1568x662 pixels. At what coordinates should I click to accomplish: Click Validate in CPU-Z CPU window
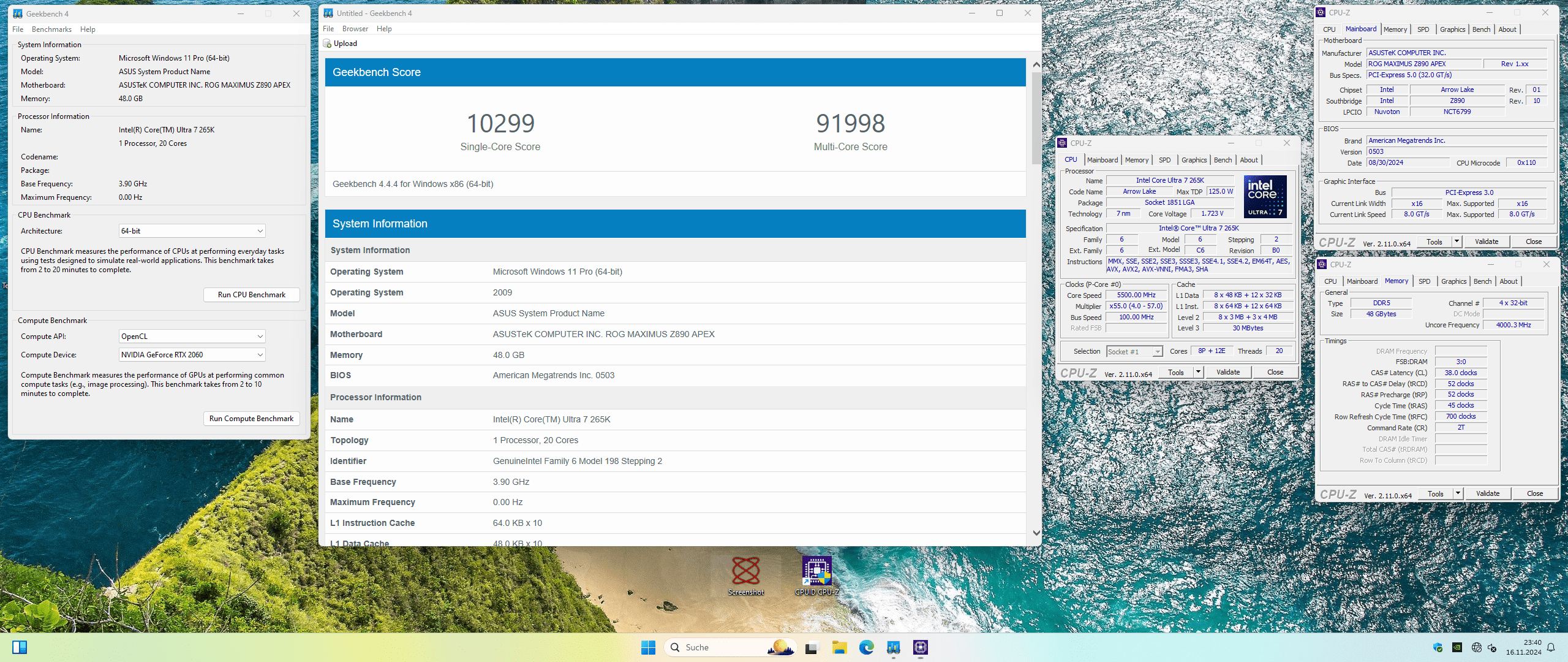(x=1228, y=372)
